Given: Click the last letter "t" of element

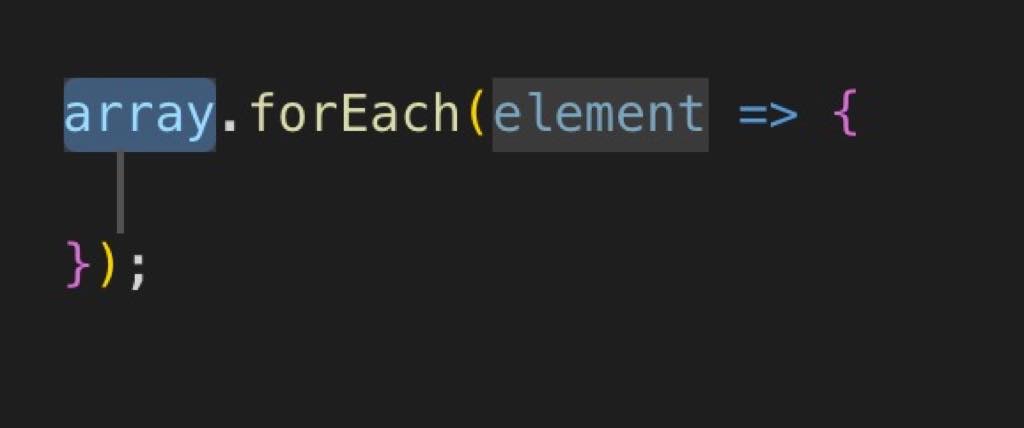Looking at the screenshot, I should click(690, 114).
